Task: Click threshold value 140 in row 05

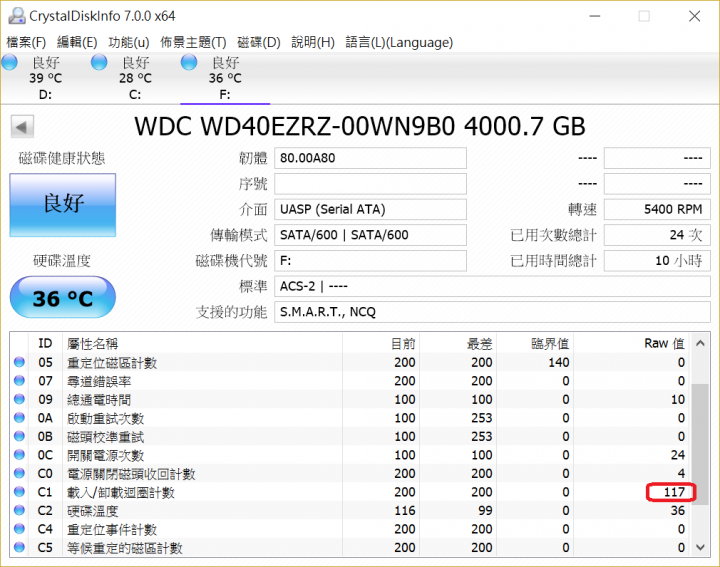Action: 558,362
